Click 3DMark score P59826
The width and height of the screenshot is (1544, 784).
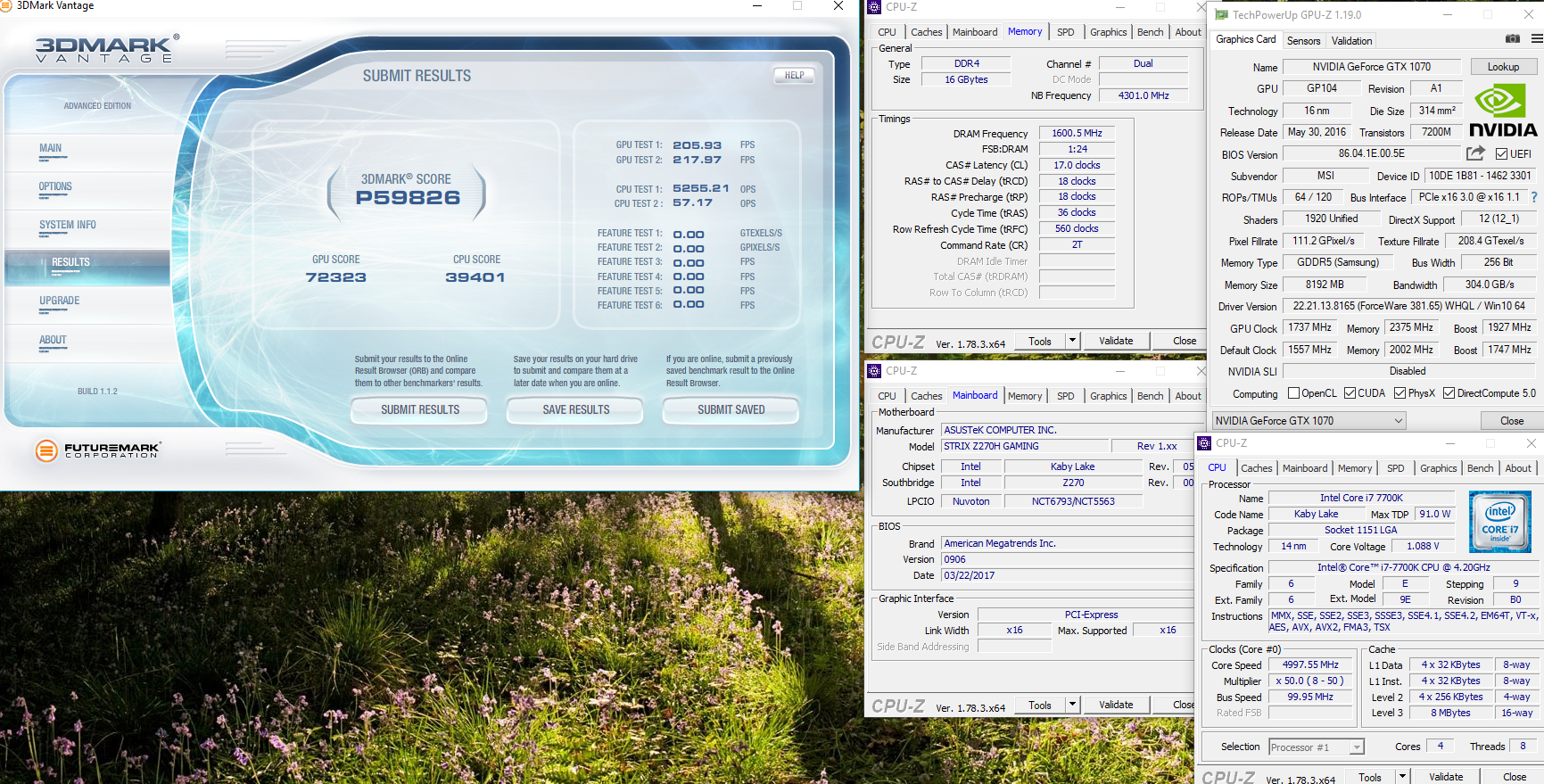[x=408, y=198]
